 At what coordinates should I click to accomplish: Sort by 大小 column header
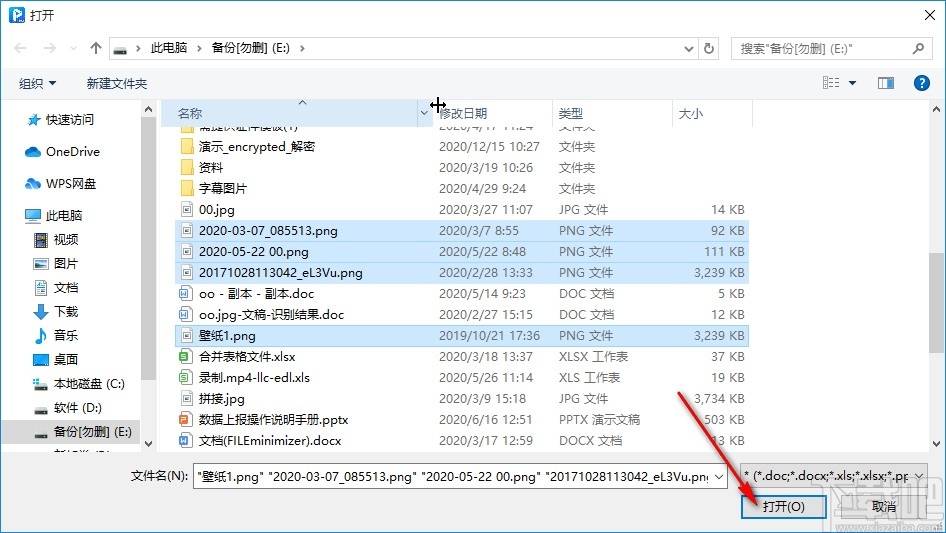pos(691,113)
